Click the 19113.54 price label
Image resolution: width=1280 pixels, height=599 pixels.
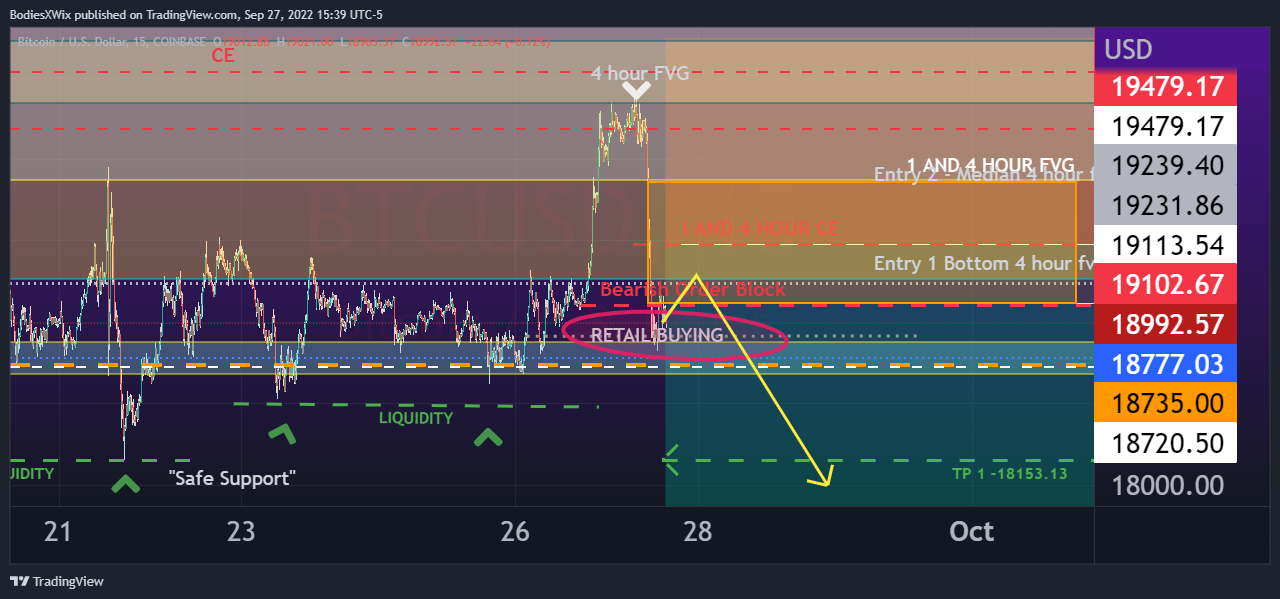(1166, 245)
